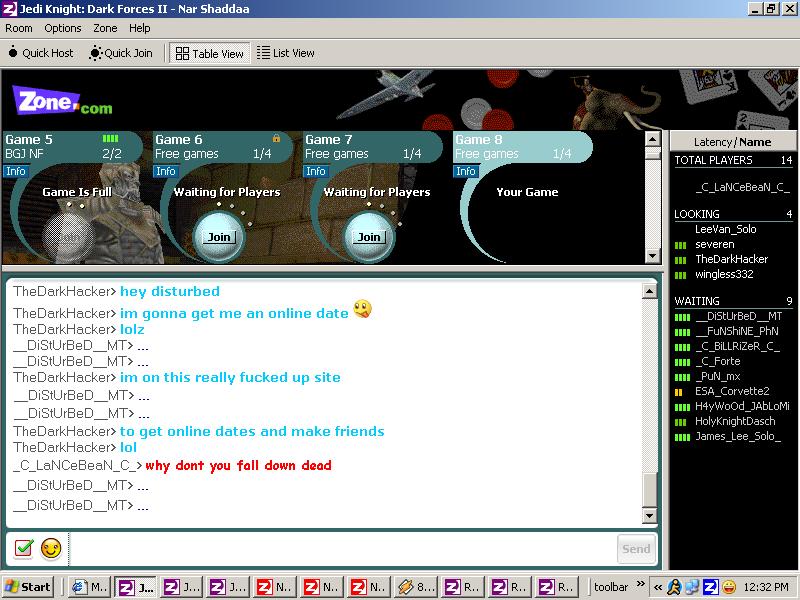Click first red Zone taskbar item "N.."

(x=275, y=587)
